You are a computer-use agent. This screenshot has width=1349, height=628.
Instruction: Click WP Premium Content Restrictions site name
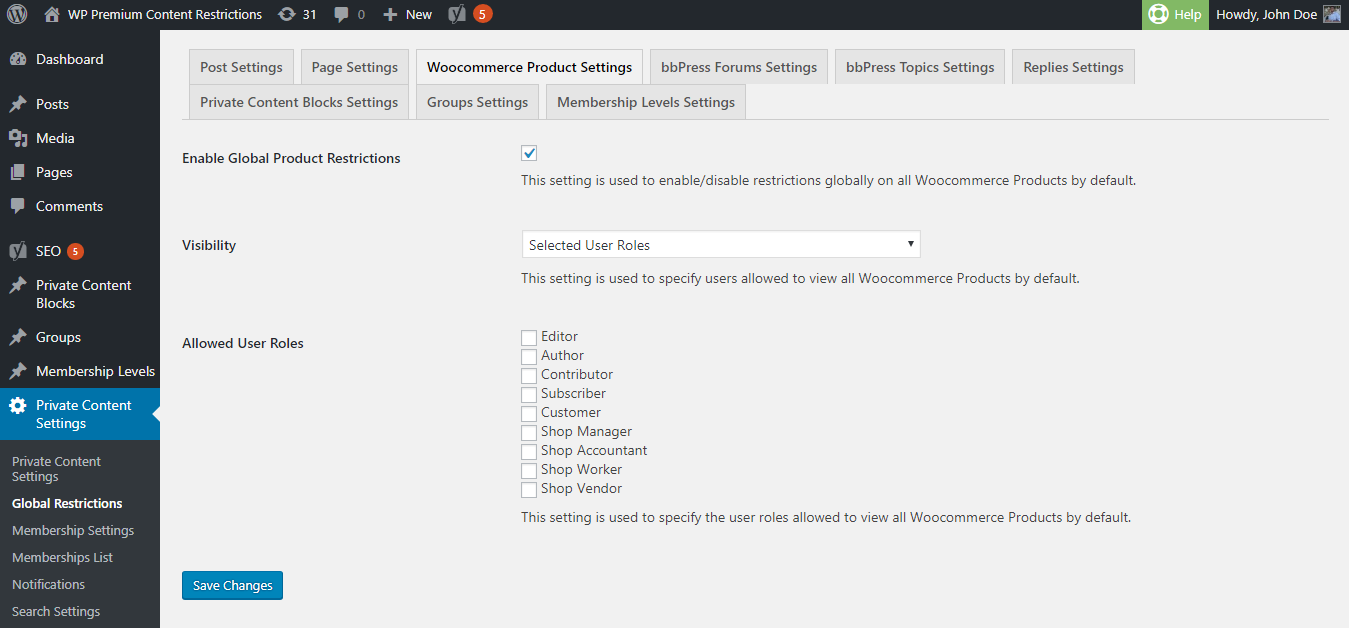(x=165, y=15)
